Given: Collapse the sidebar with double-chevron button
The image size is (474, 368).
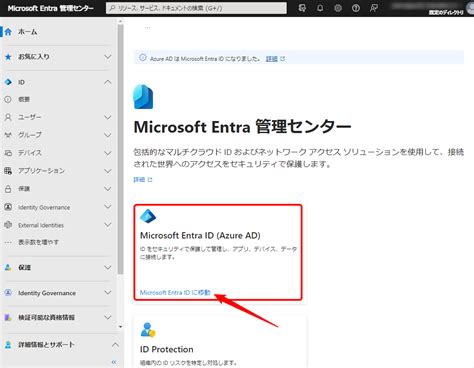Looking at the screenshot, I should click(114, 362).
